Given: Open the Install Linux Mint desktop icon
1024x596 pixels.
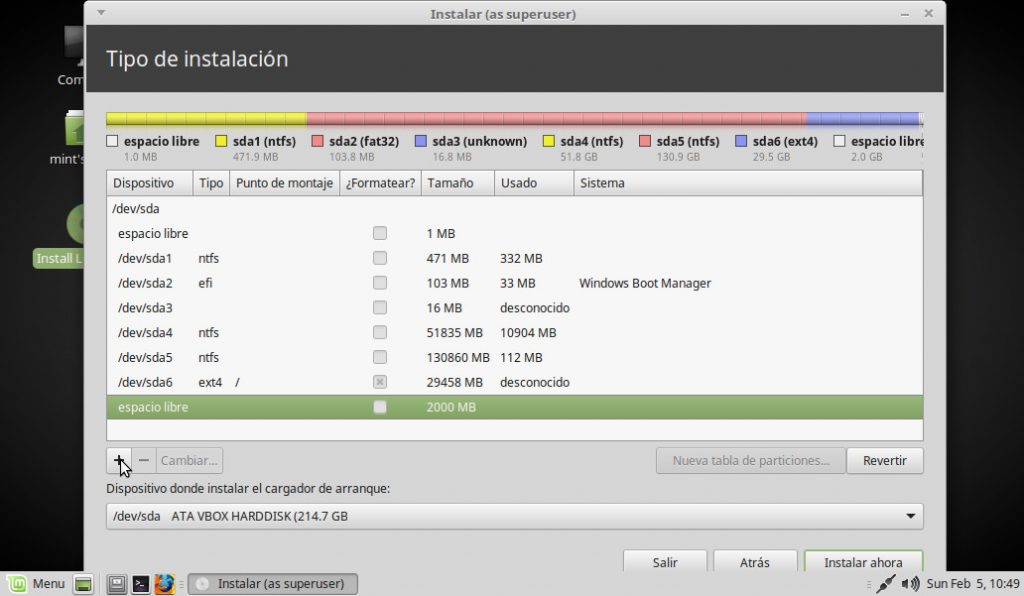Looking at the screenshot, I should (79, 225).
